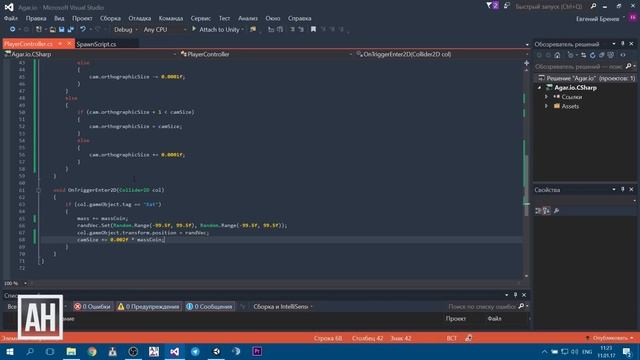640x360 pixels.
Task: Click the Find in Files toolbar icon
Action: coord(253,29)
